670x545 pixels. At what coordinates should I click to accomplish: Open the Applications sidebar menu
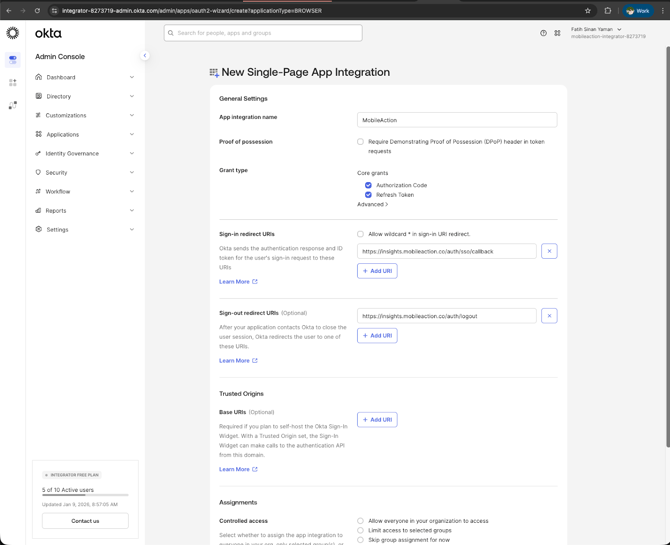[x=85, y=134]
